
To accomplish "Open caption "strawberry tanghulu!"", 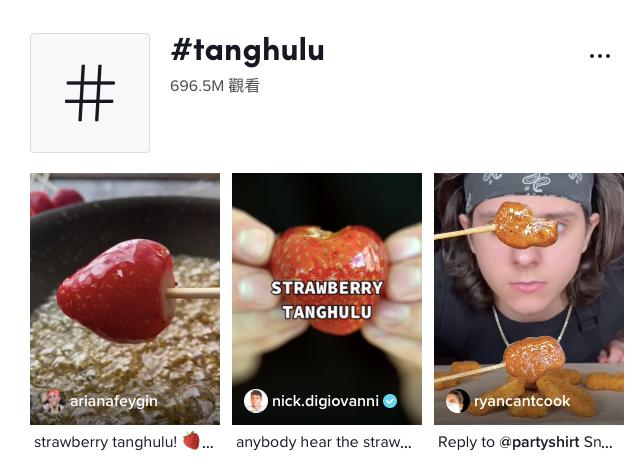I will (x=106, y=442).
